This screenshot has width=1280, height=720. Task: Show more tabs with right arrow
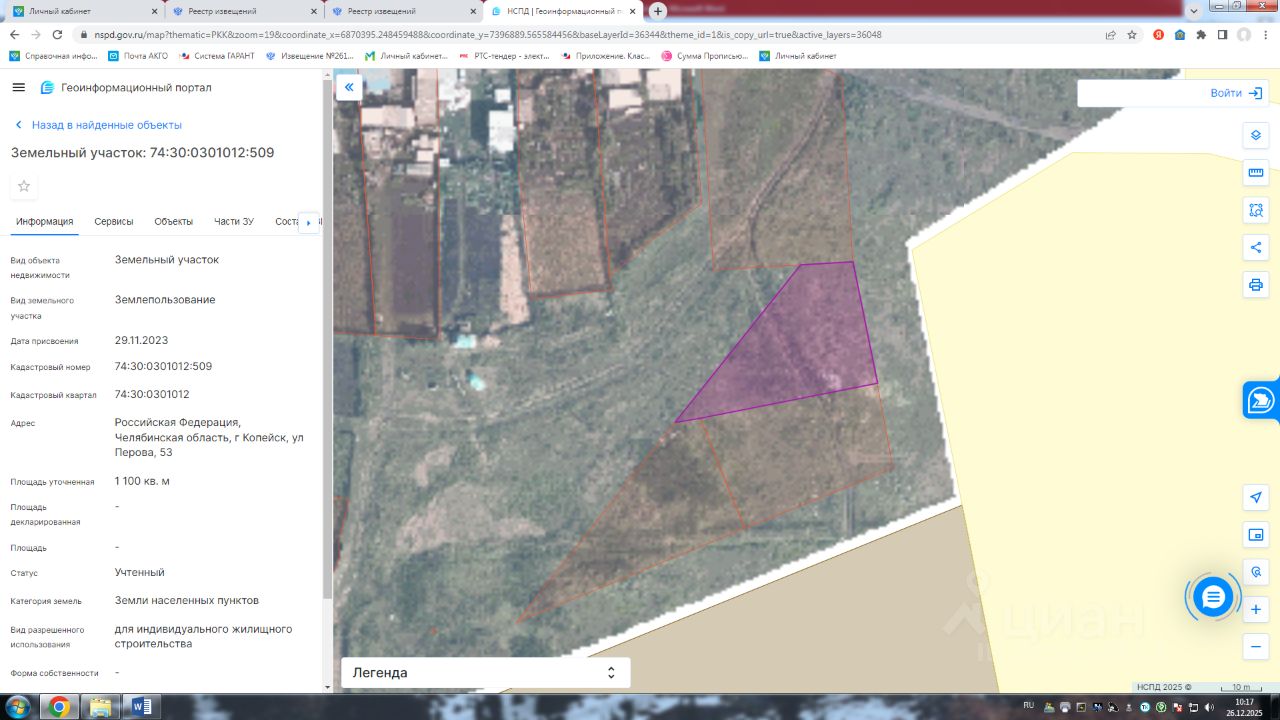coord(308,222)
